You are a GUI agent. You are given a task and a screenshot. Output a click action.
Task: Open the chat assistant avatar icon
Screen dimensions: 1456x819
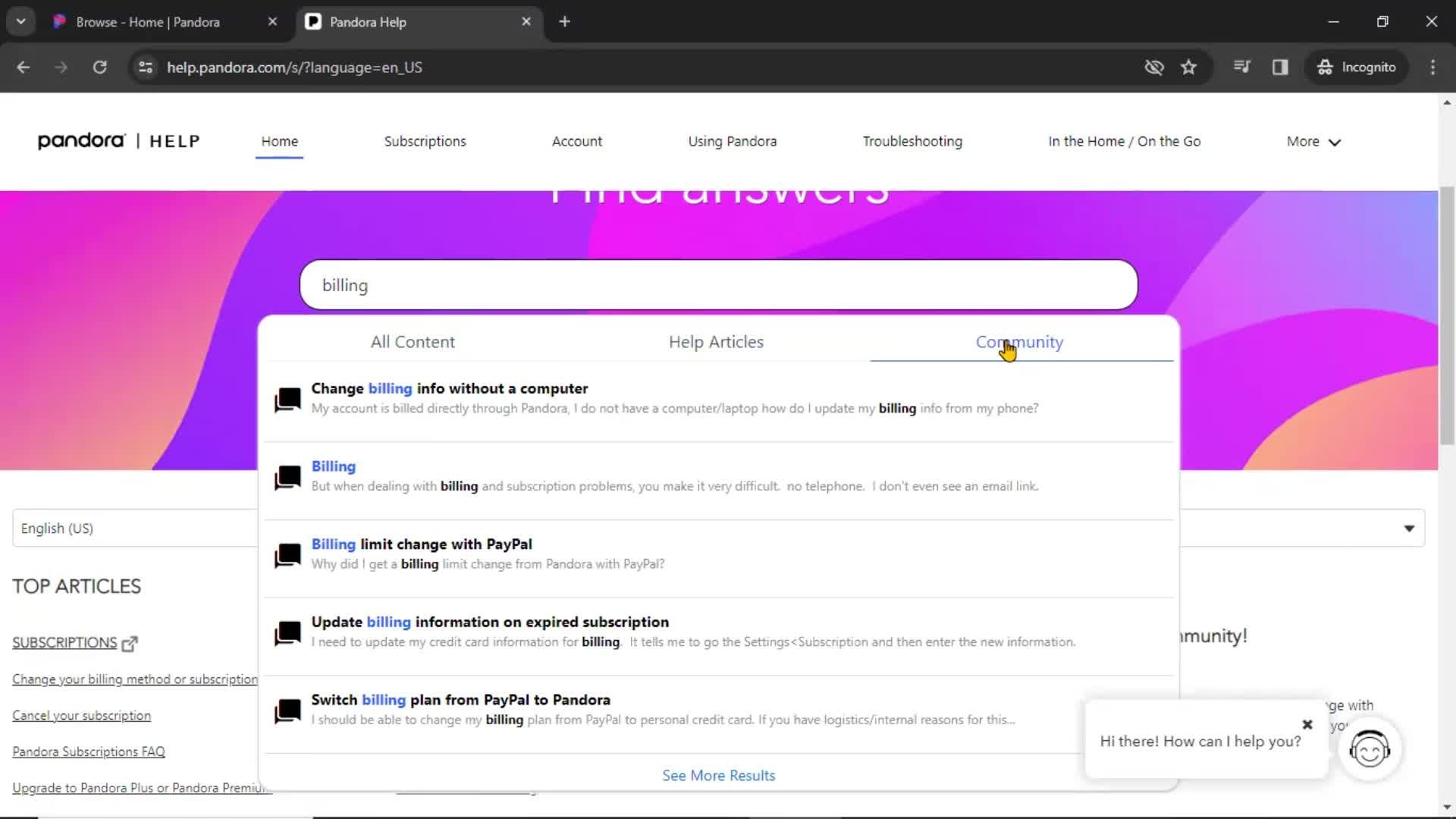(x=1370, y=750)
